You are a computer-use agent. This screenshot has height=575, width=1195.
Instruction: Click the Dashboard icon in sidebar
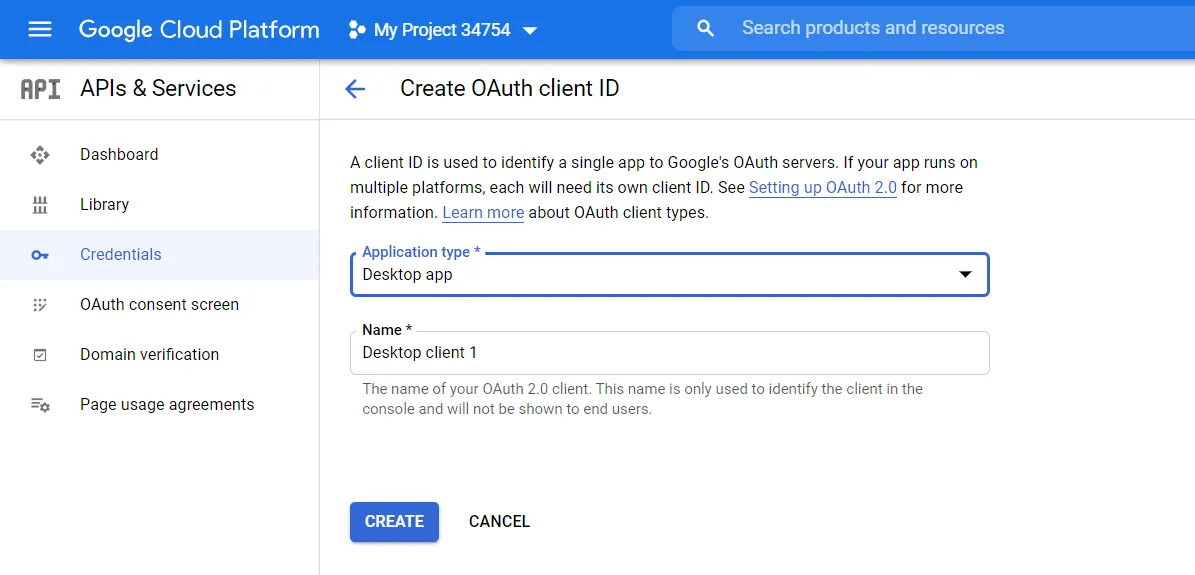click(40, 155)
